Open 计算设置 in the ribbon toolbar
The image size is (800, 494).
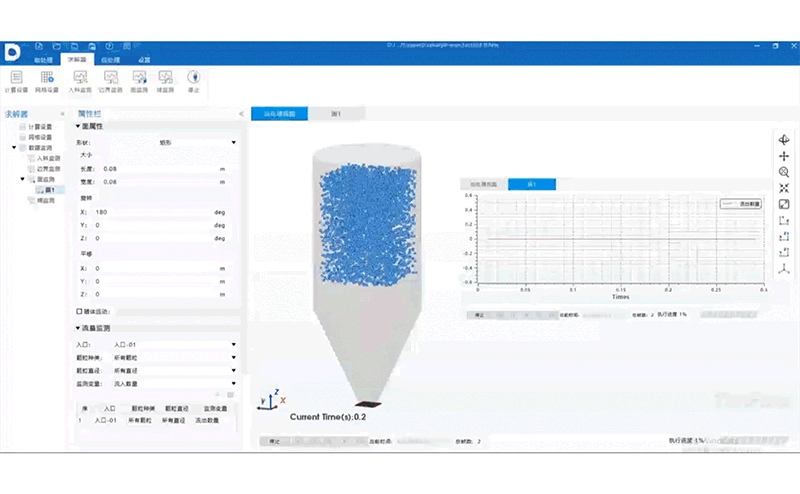pos(17,81)
